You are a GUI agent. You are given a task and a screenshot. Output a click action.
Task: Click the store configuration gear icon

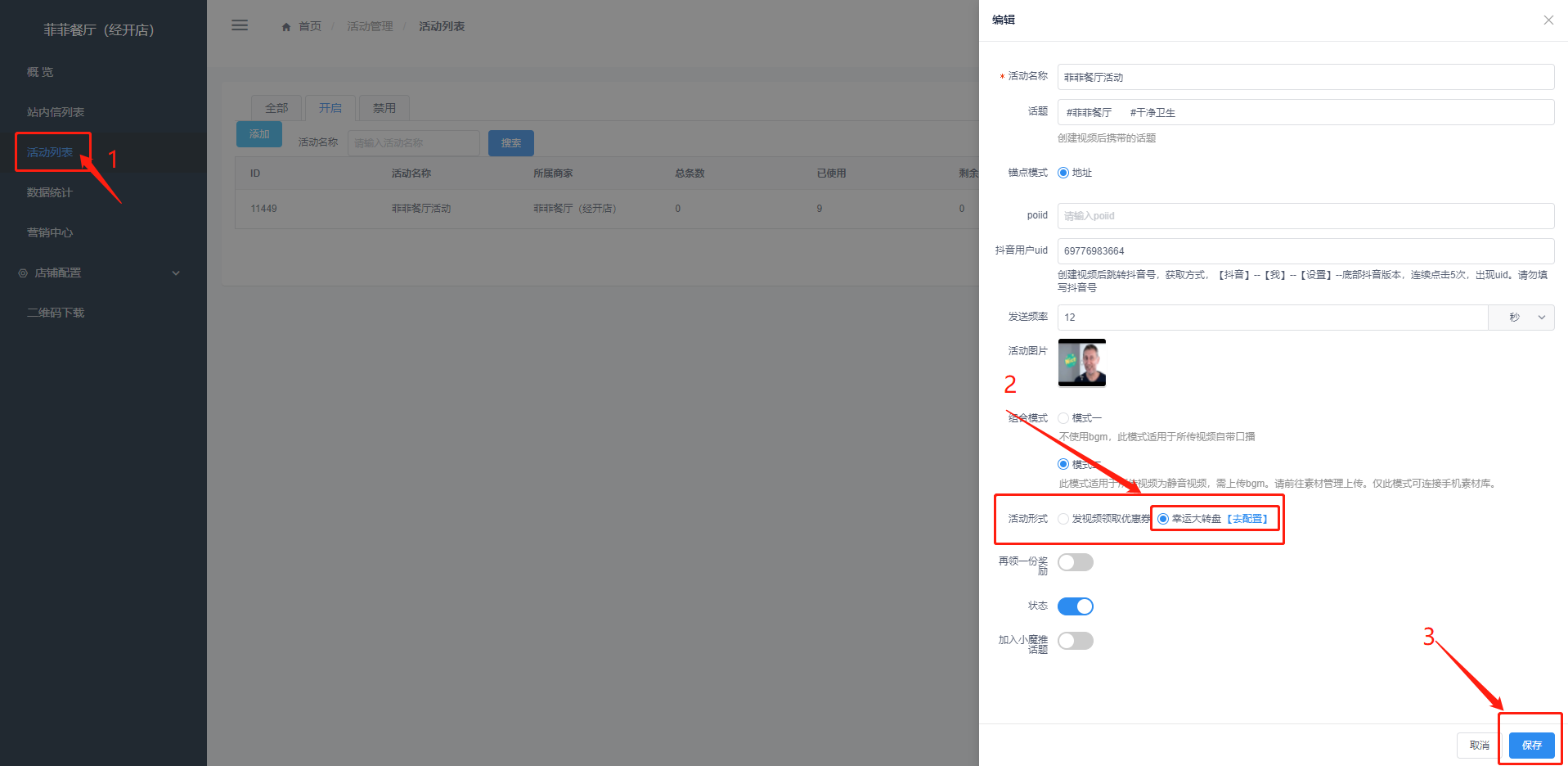coord(23,273)
